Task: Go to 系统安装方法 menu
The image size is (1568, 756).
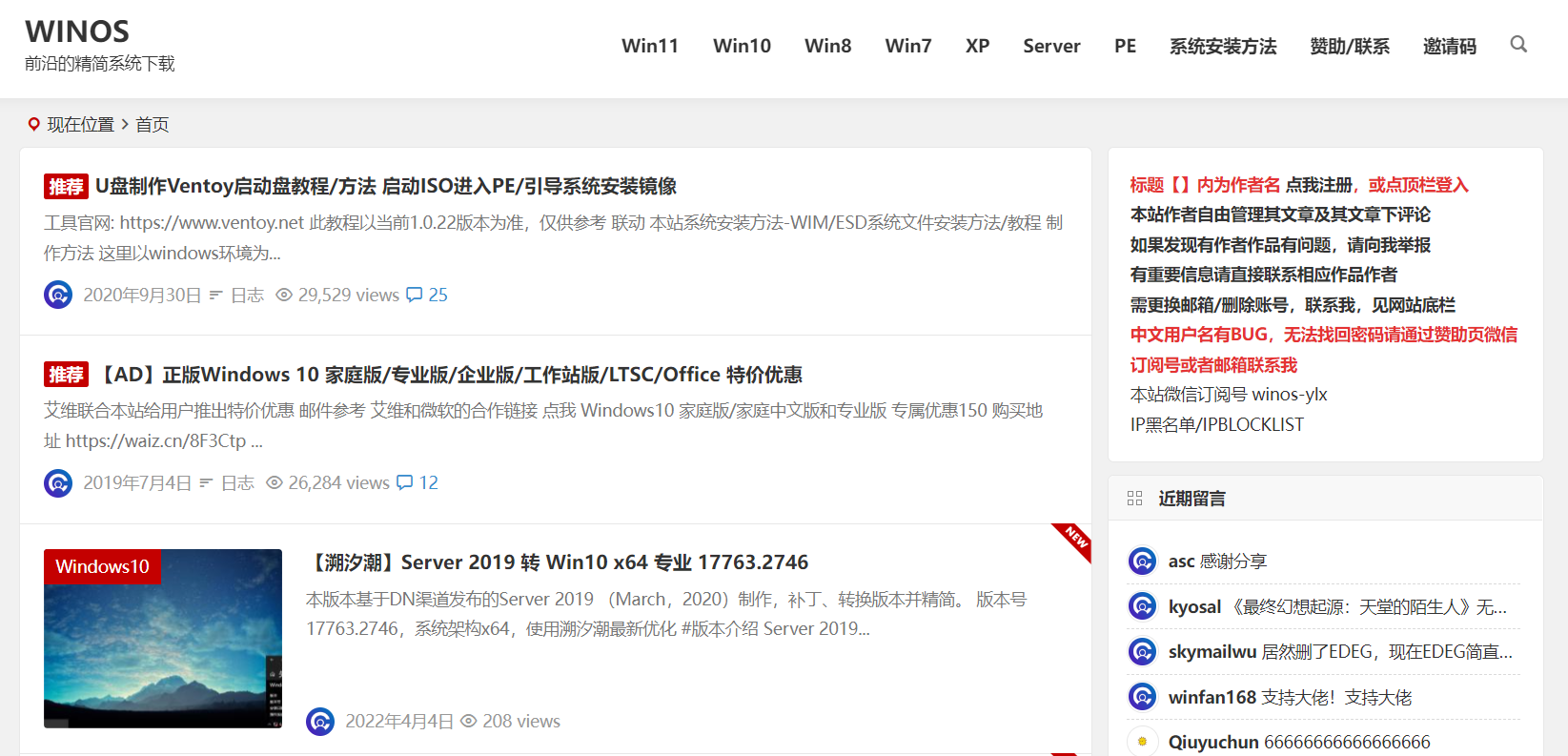Action: pos(1222,46)
